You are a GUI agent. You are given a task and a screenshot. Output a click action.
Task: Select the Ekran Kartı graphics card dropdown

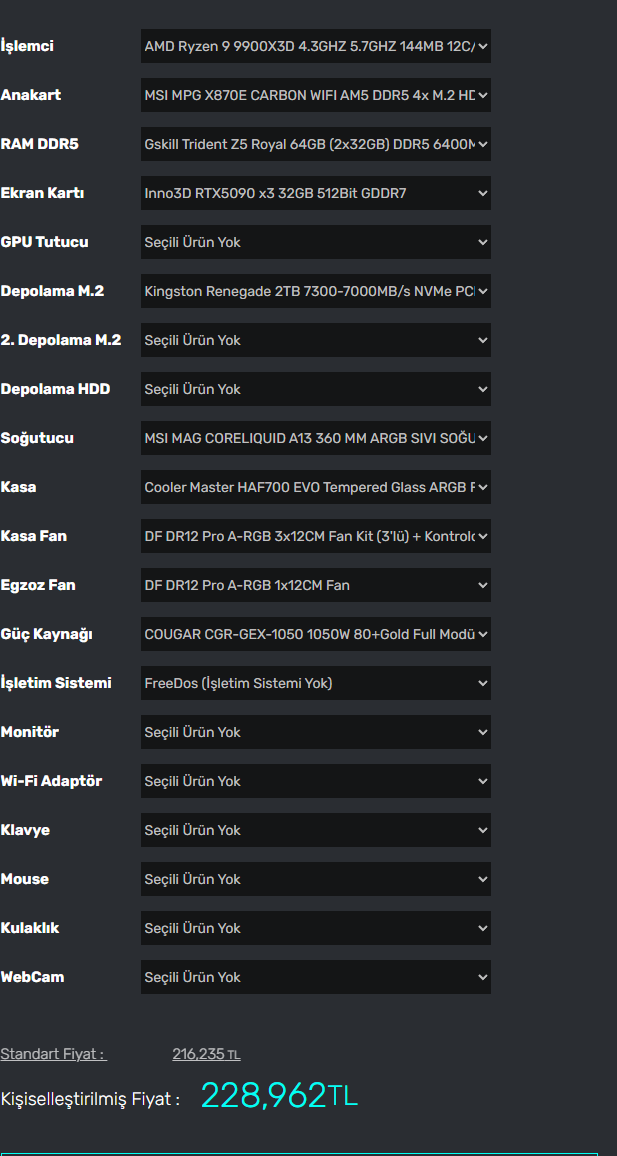(315, 193)
